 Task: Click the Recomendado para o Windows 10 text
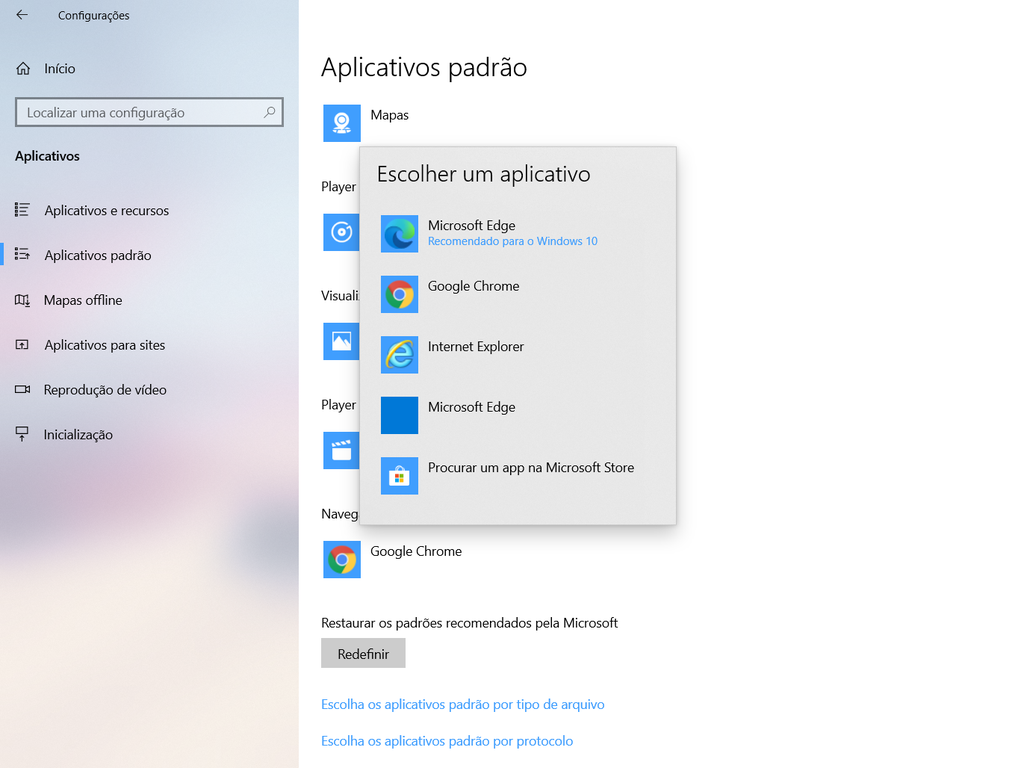513,241
